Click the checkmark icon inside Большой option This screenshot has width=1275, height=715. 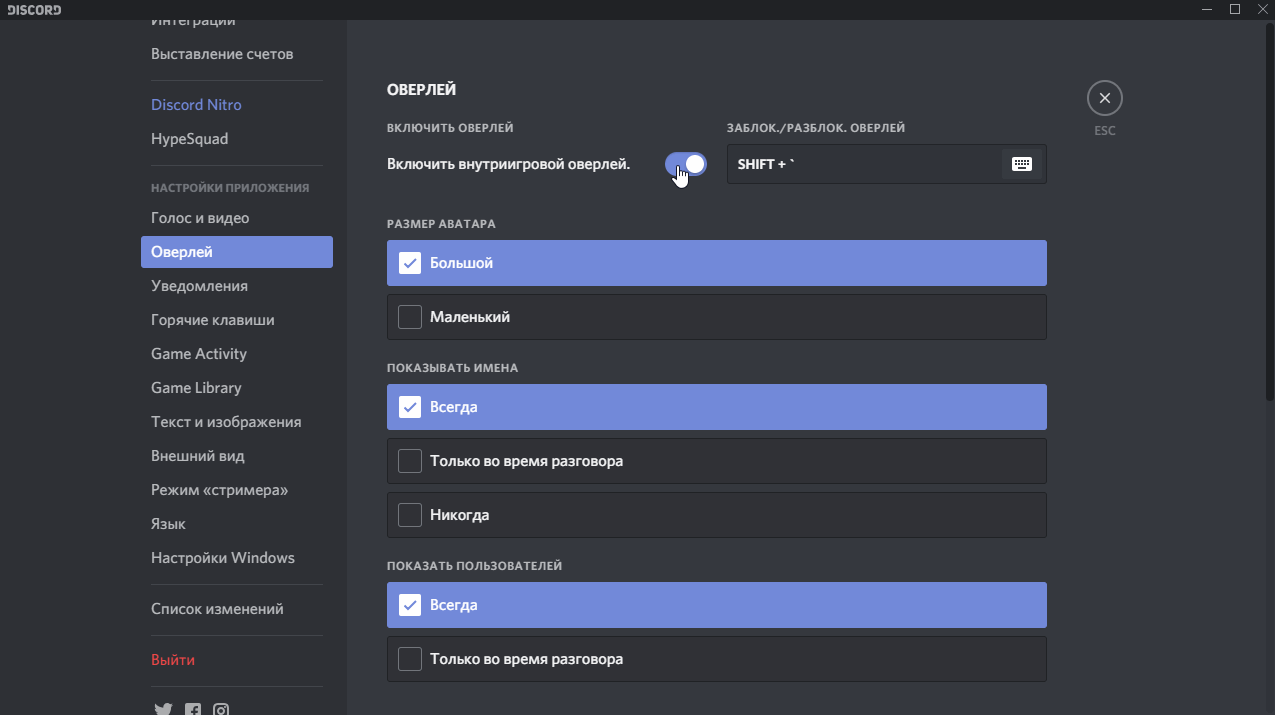coord(409,262)
